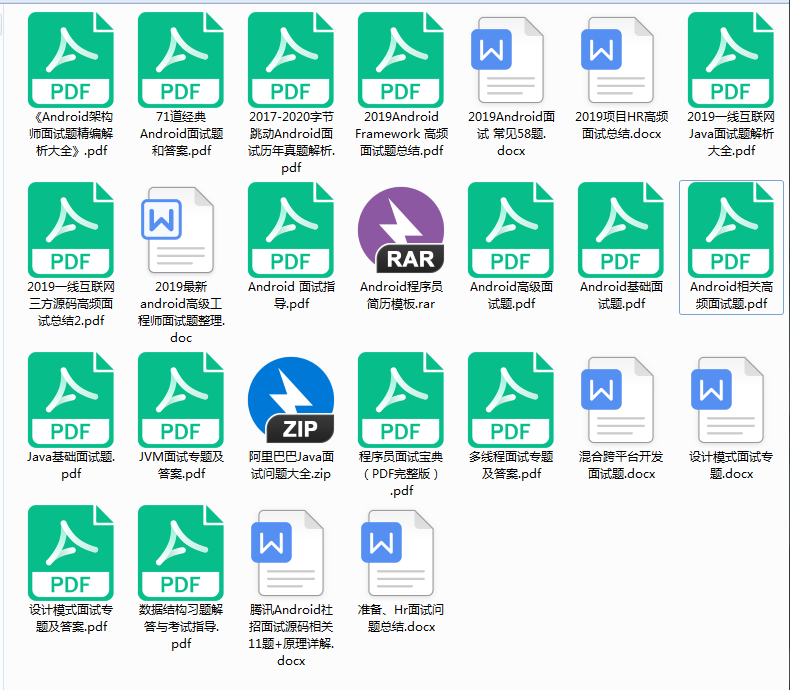Click the file name "2019项目HR高频面试总结.docx"
Image resolution: width=790 pixels, height=690 pixels.
pos(621,125)
